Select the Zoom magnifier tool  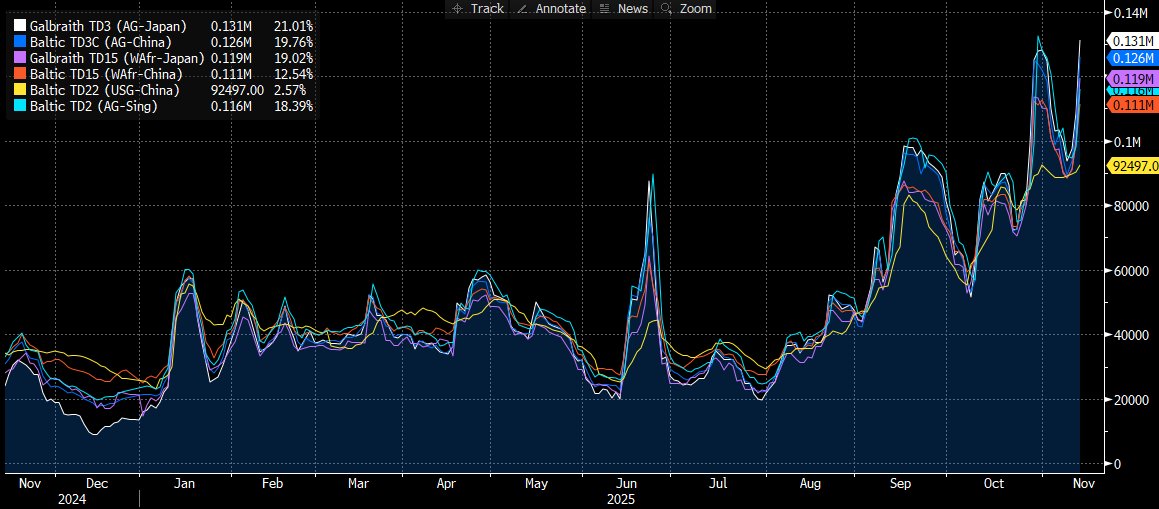click(x=686, y=8)
